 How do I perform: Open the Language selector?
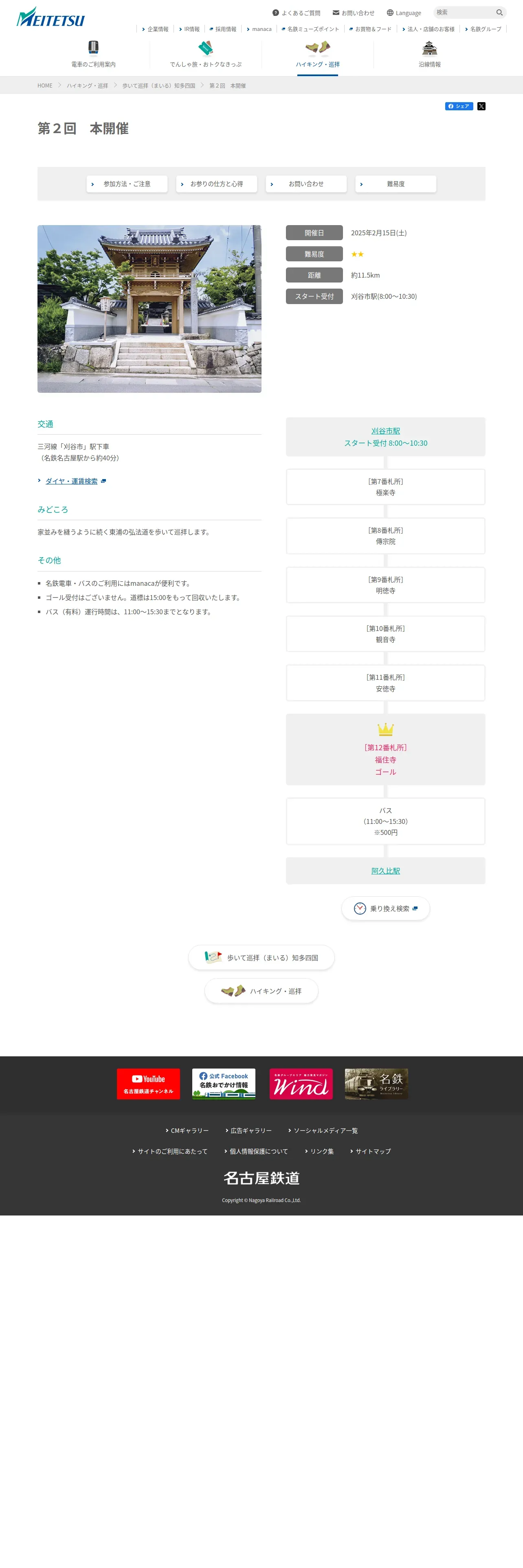[x=404, y=13]
